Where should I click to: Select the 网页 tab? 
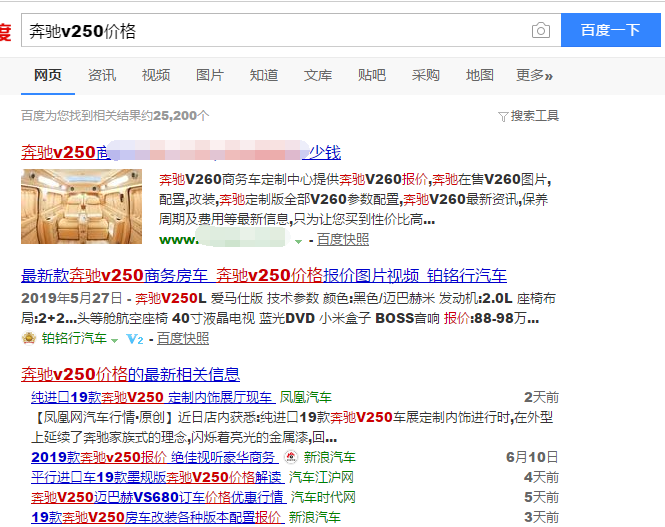(x=48, y=75)
